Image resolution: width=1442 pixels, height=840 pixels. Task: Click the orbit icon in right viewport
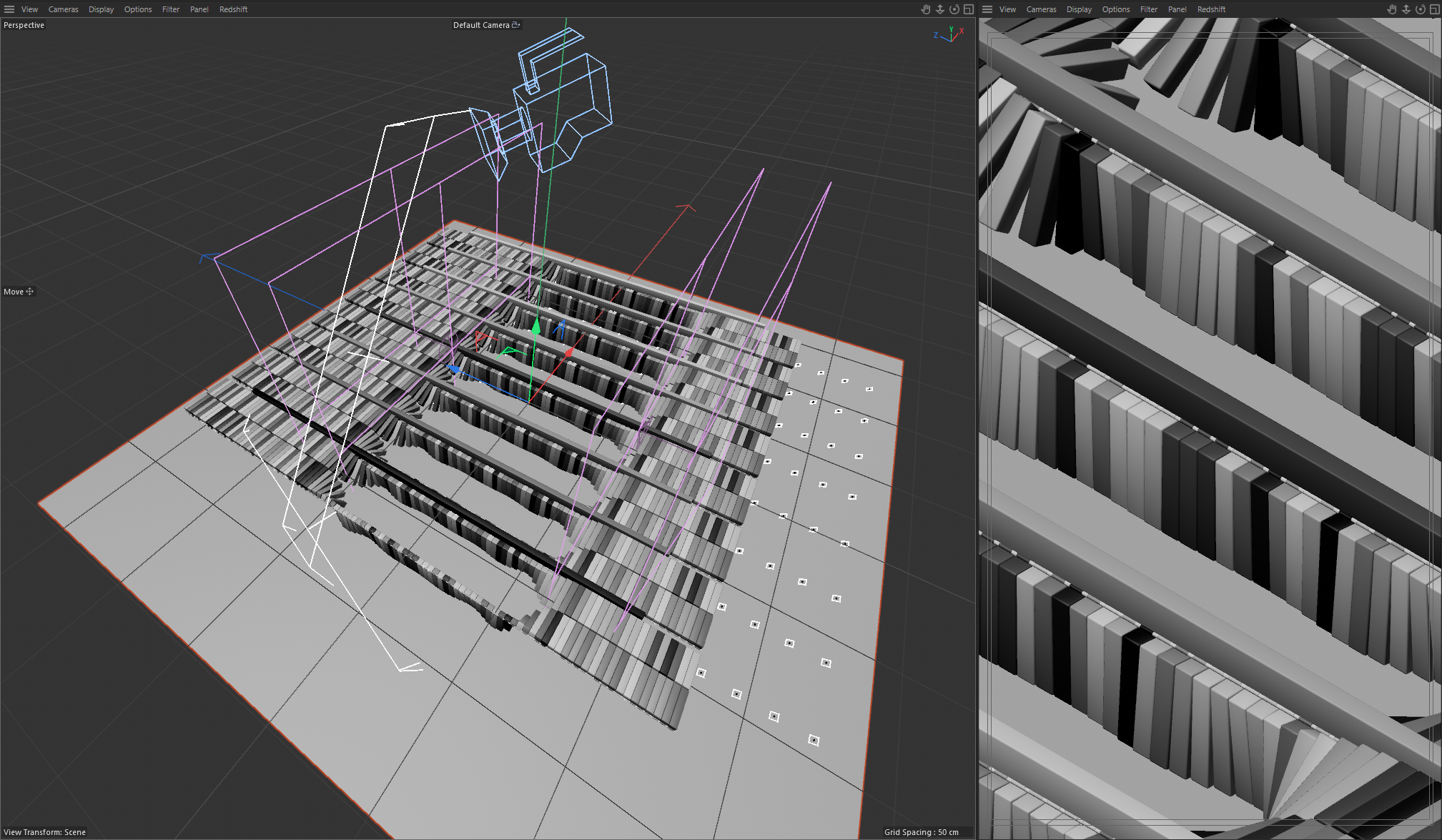click(1421, 9)
